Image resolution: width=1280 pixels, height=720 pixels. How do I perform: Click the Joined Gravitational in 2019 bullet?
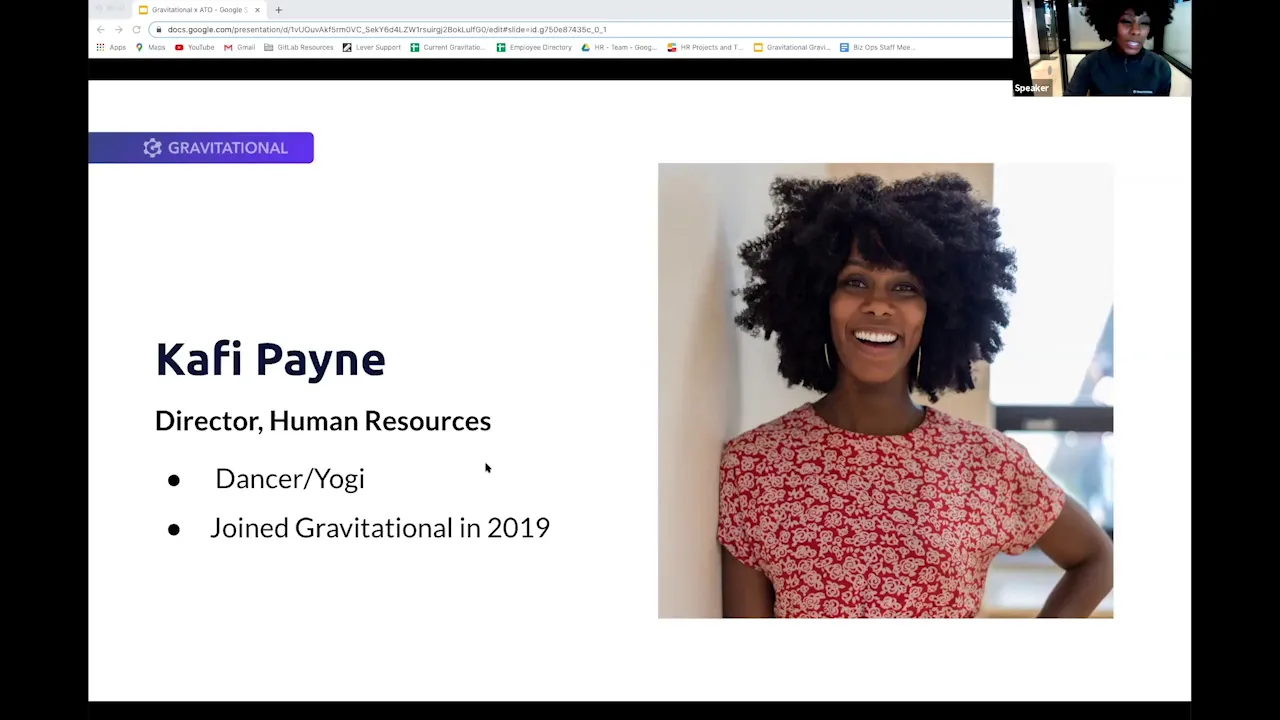[x=380, y=528]
